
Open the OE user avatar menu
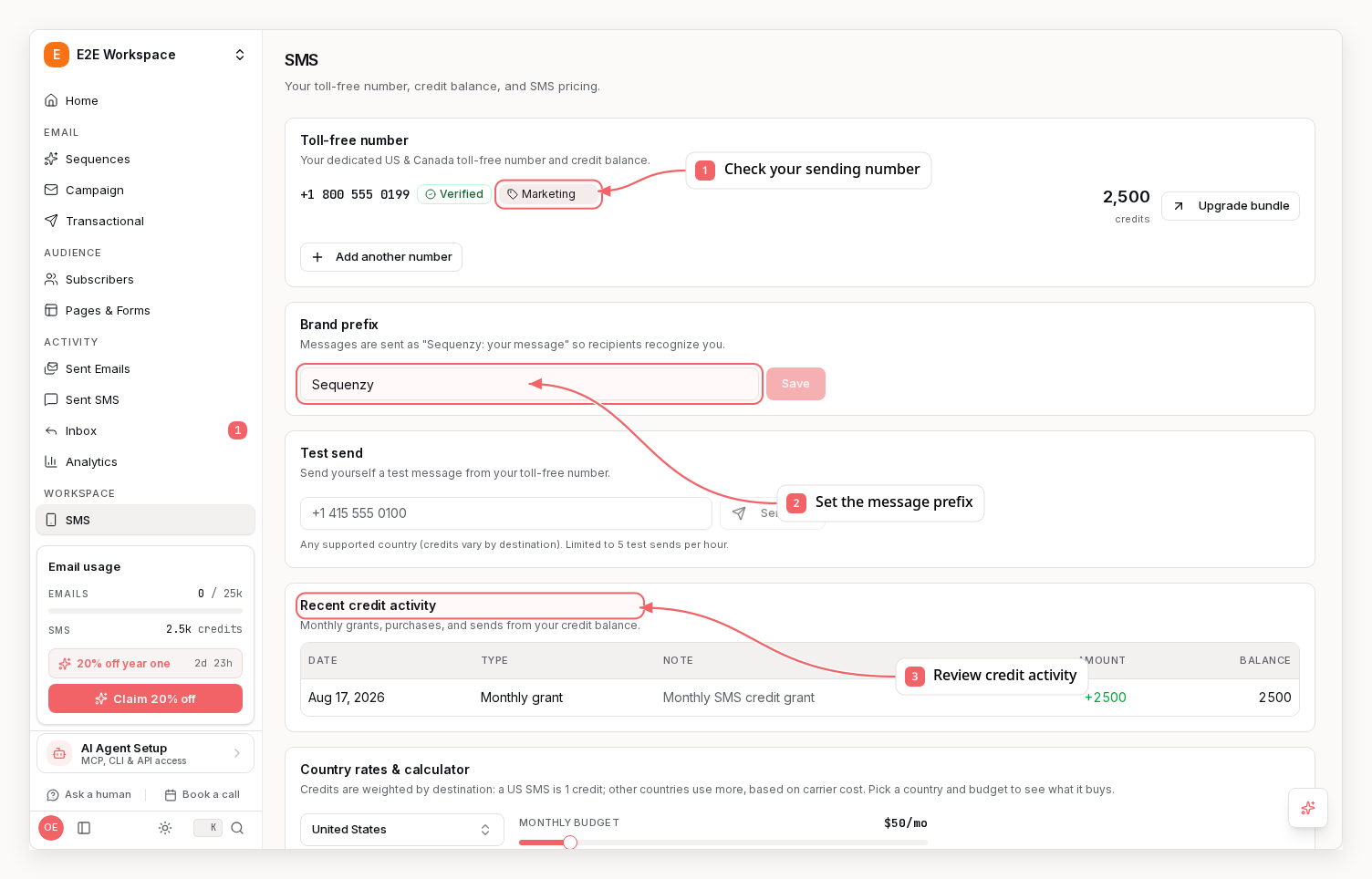click(x=51, y=828)
